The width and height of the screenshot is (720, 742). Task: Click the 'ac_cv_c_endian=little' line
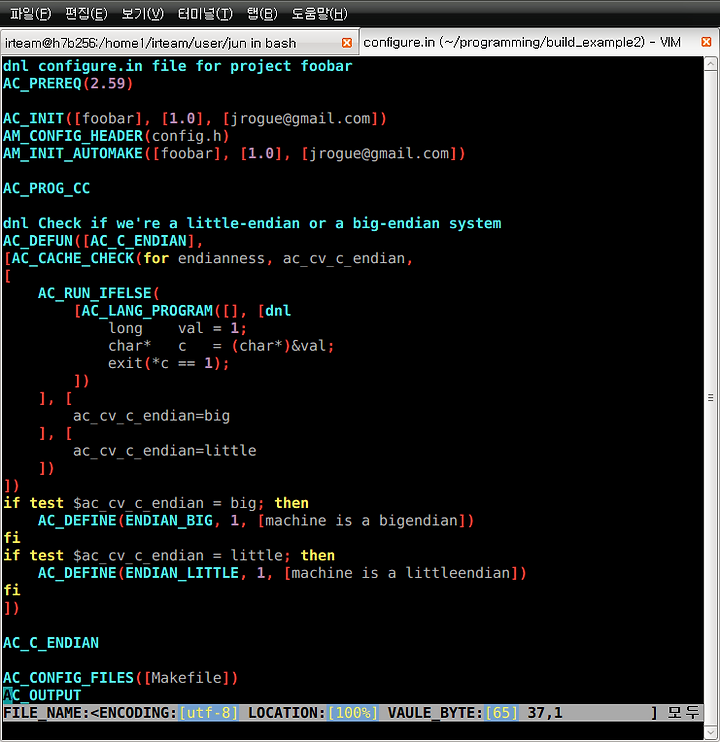tap(164, 451)
